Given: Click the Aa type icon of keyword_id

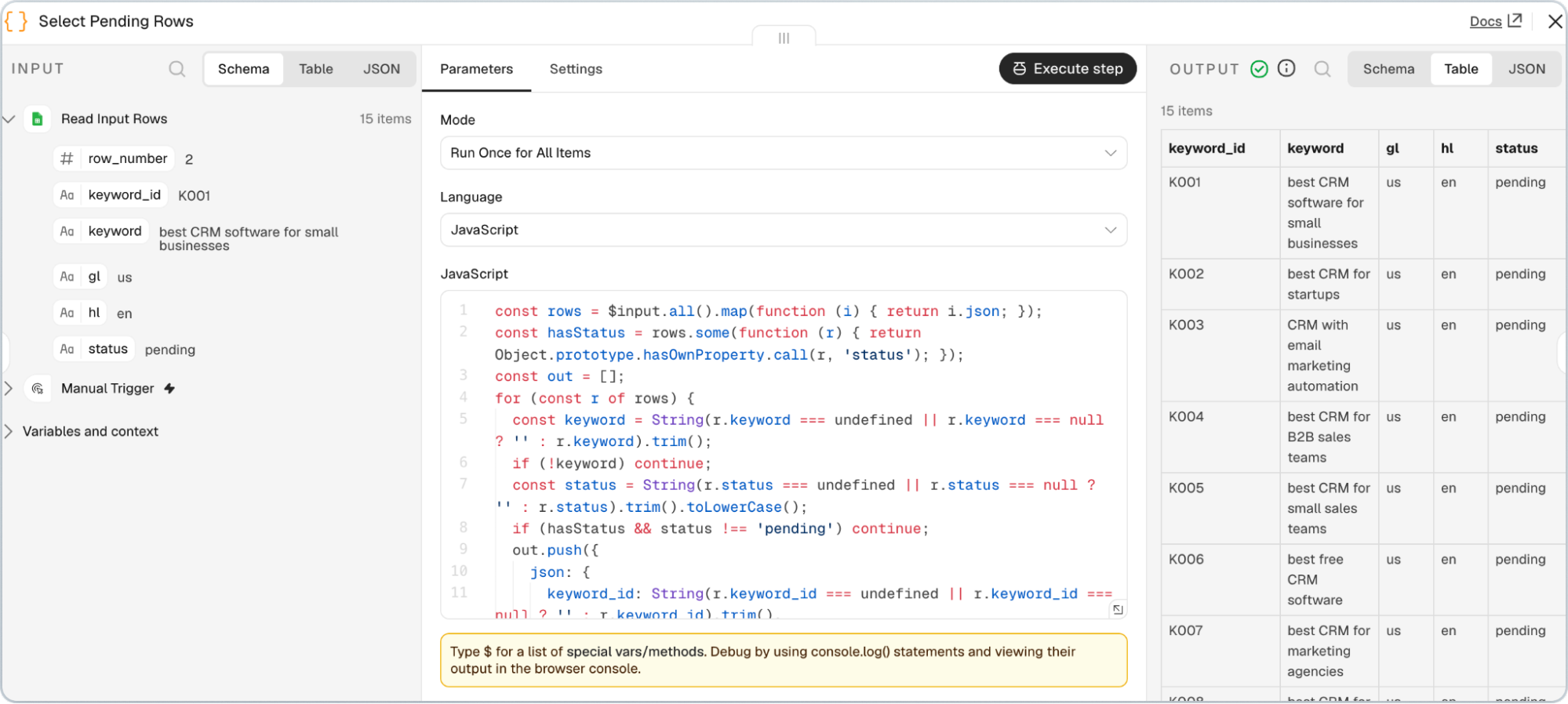Looking at the screenshot, I should (x=67, y=194).
